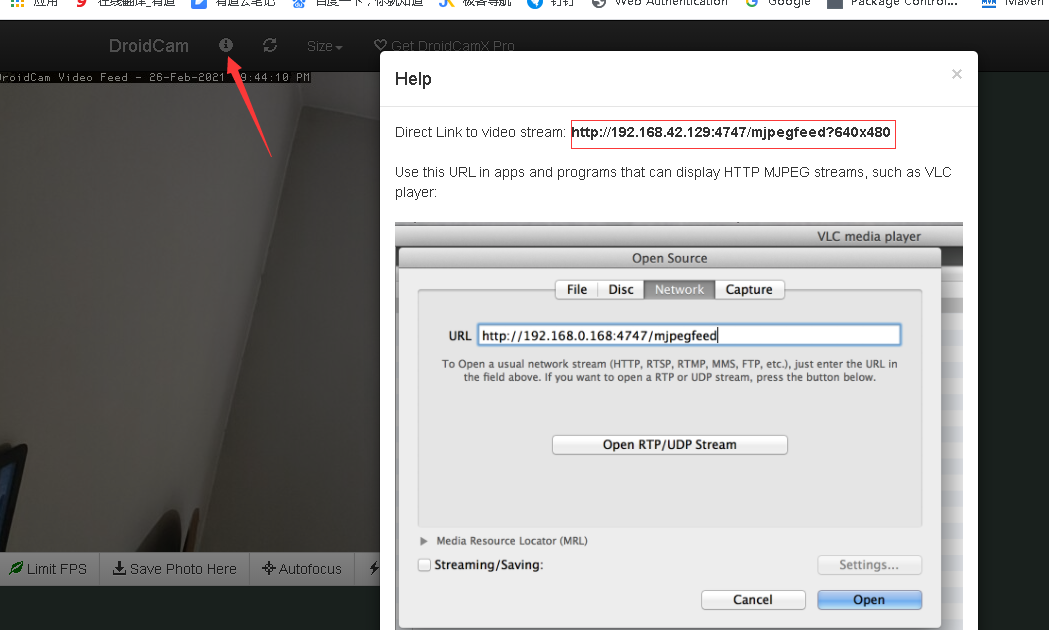1049x630 pixels.
Task: Select the Disc tab in Open Source
Action: [x=621, y=290]
